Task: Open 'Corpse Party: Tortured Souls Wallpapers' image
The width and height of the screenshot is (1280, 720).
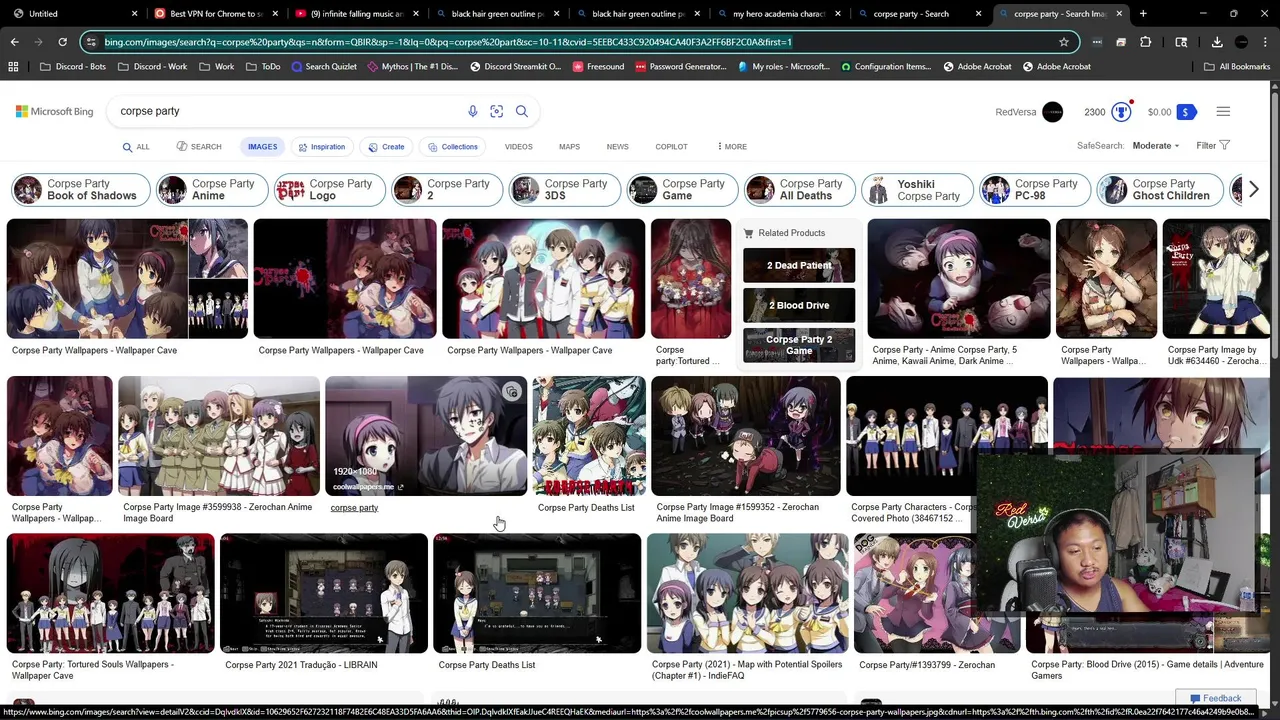Action: 110,593
